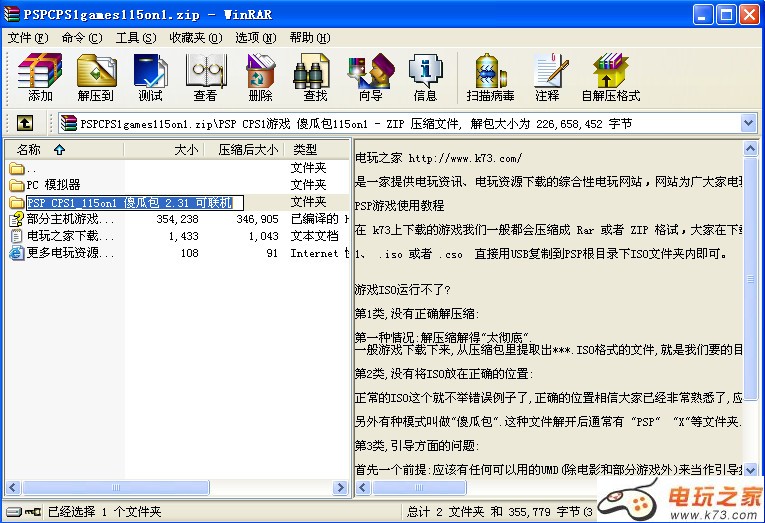The width and height of the screenshot is (765, 523).
Task: Open the 选项(N) menu
Action: click(x=256, y=38)
